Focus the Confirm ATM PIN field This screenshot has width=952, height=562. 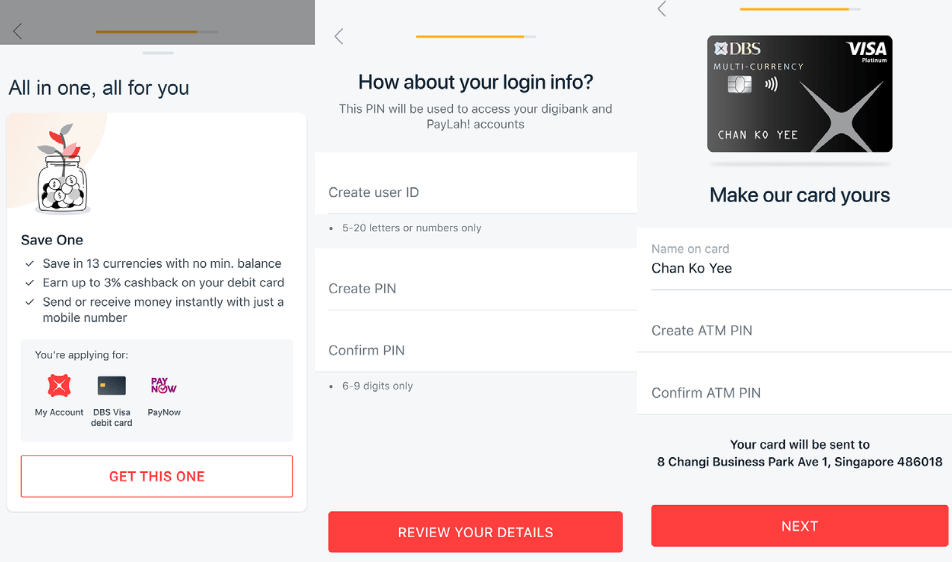[x=794, y=393]
